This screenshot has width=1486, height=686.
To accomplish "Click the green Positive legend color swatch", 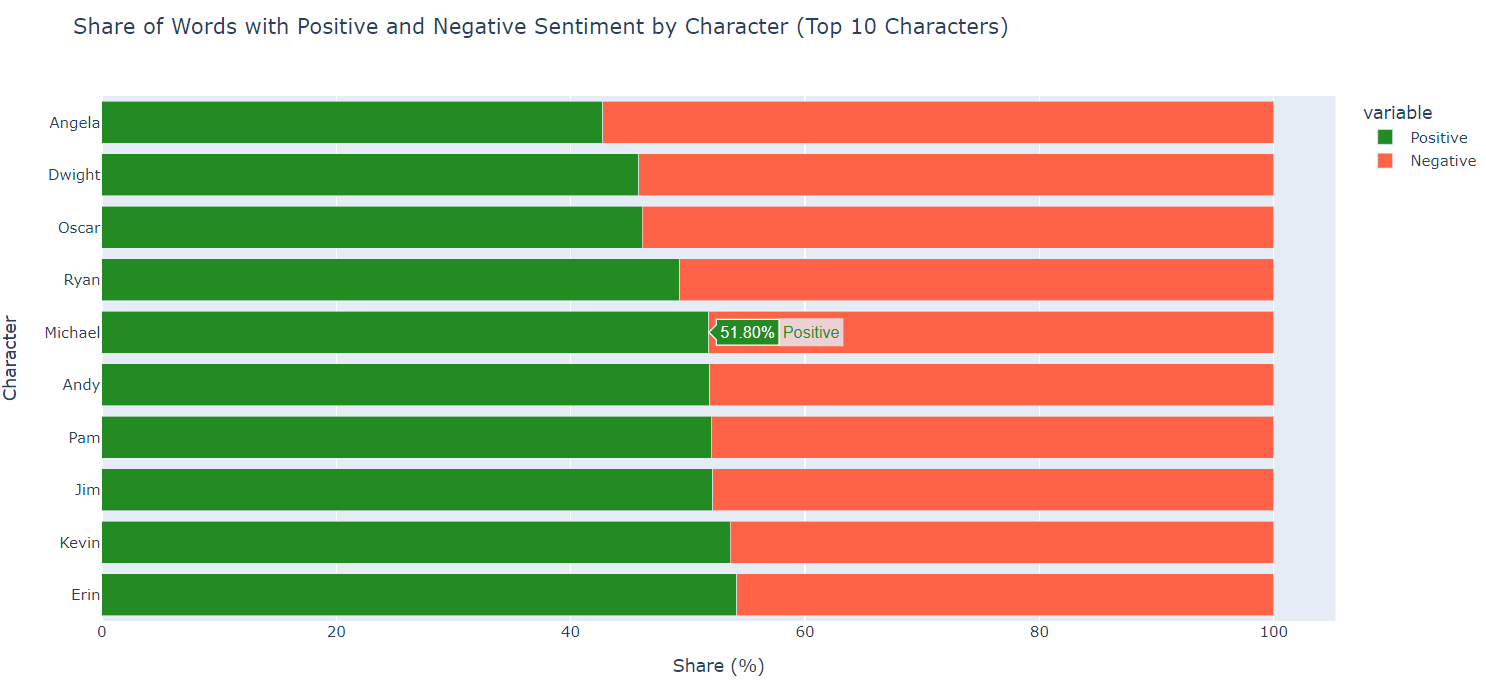I will [x=1385, y=138].
